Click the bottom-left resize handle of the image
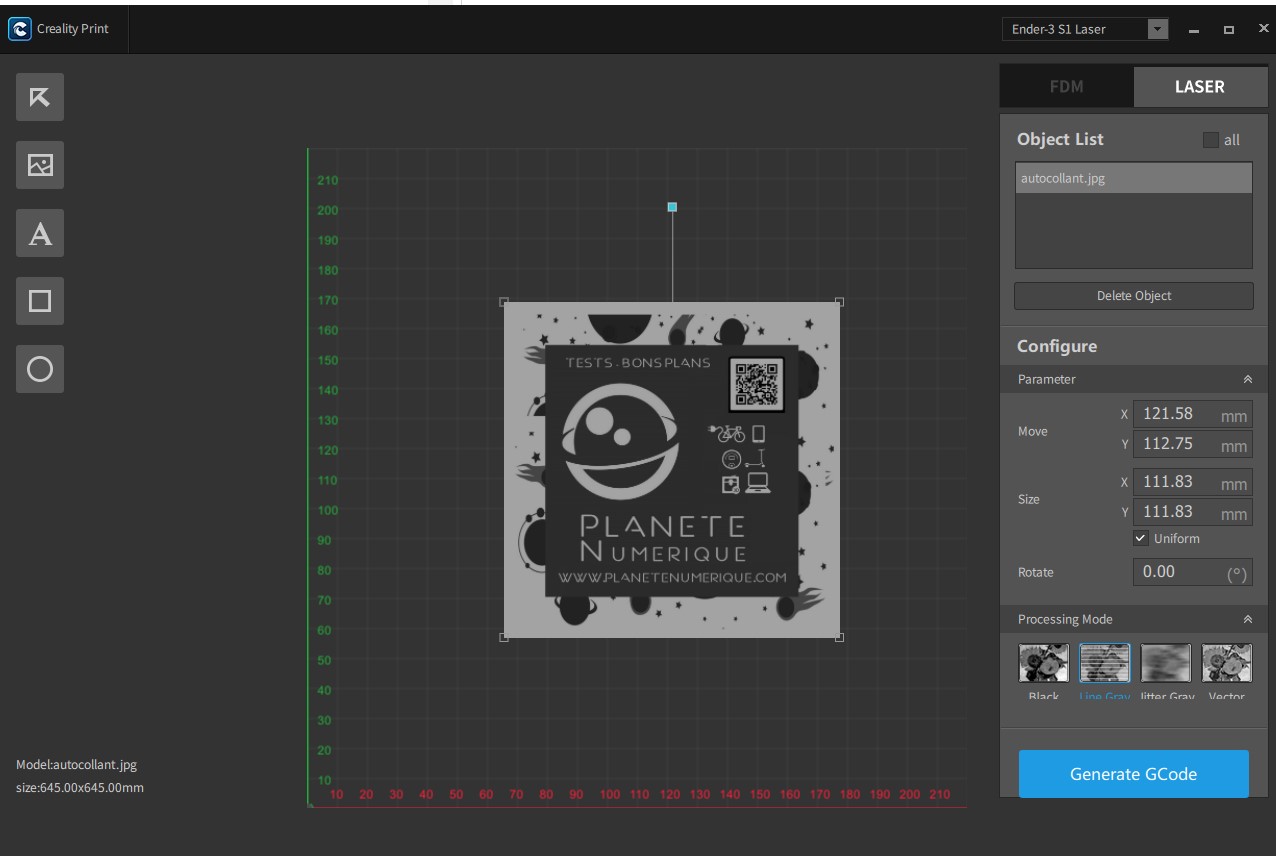This screenshot has height=856, width=1276. pos(504,637)
